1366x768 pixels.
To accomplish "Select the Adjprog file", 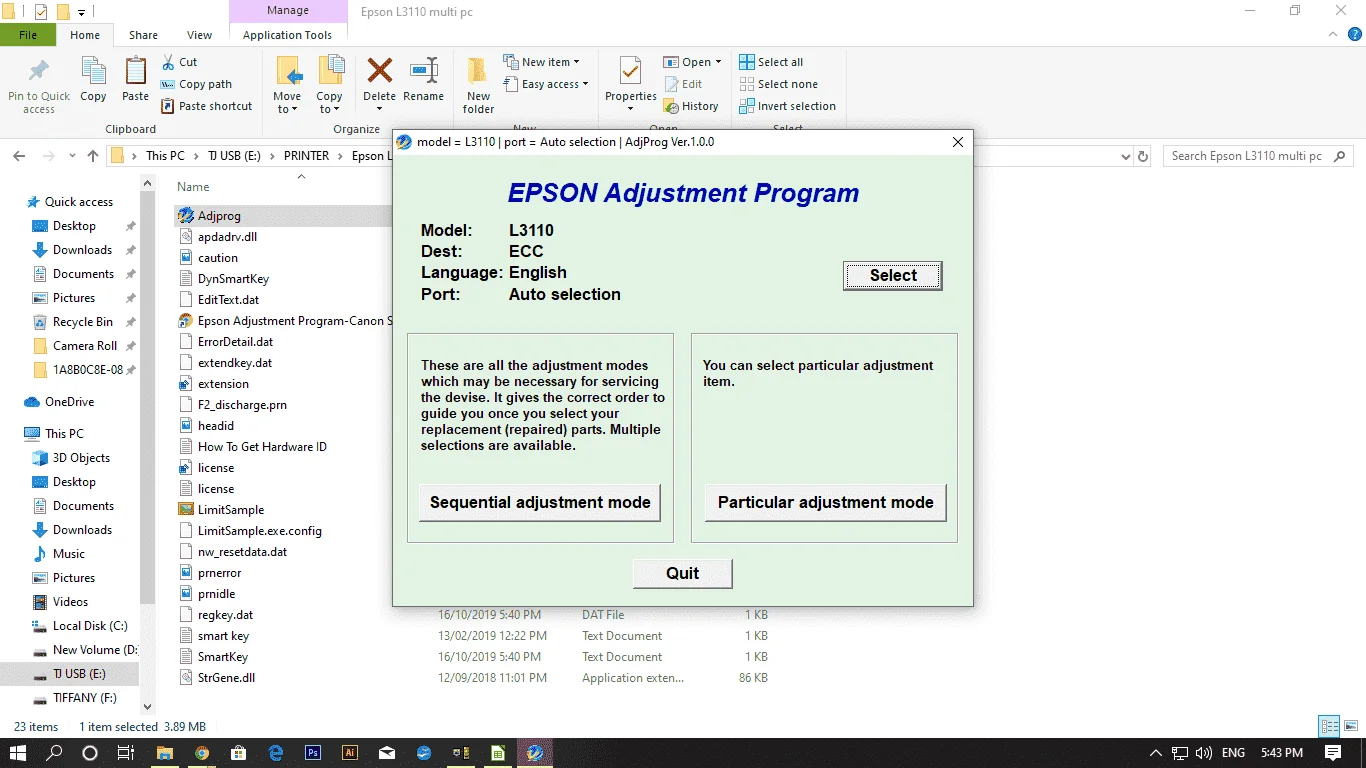I will (x=219, y=216).
